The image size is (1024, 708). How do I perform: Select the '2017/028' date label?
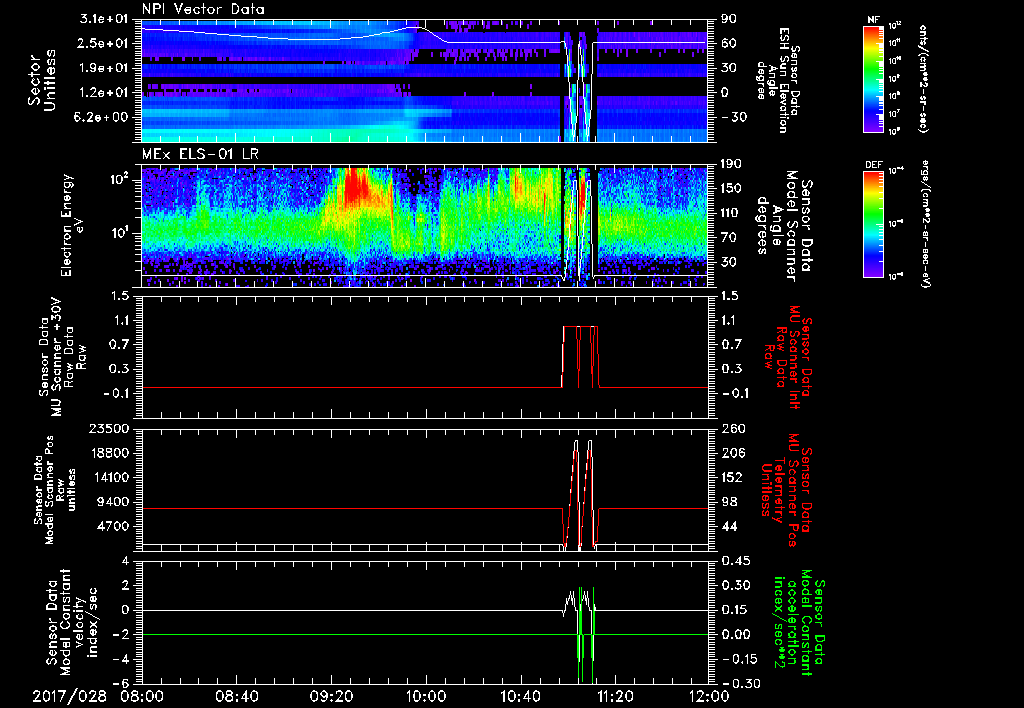(69, 696)
